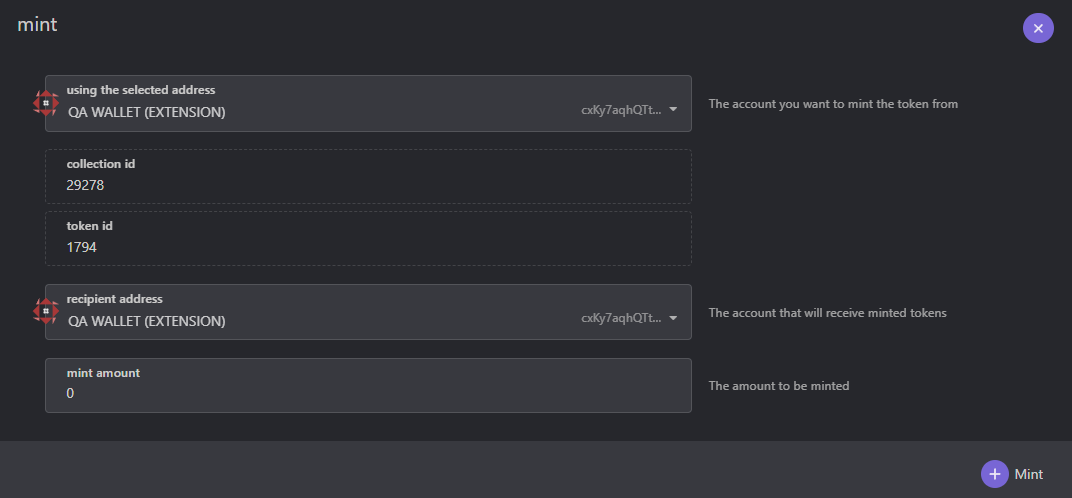Click the token id field showing 1794
Image resolution: width=1072 pixels, height=498 pixels.
pos(368,238)
